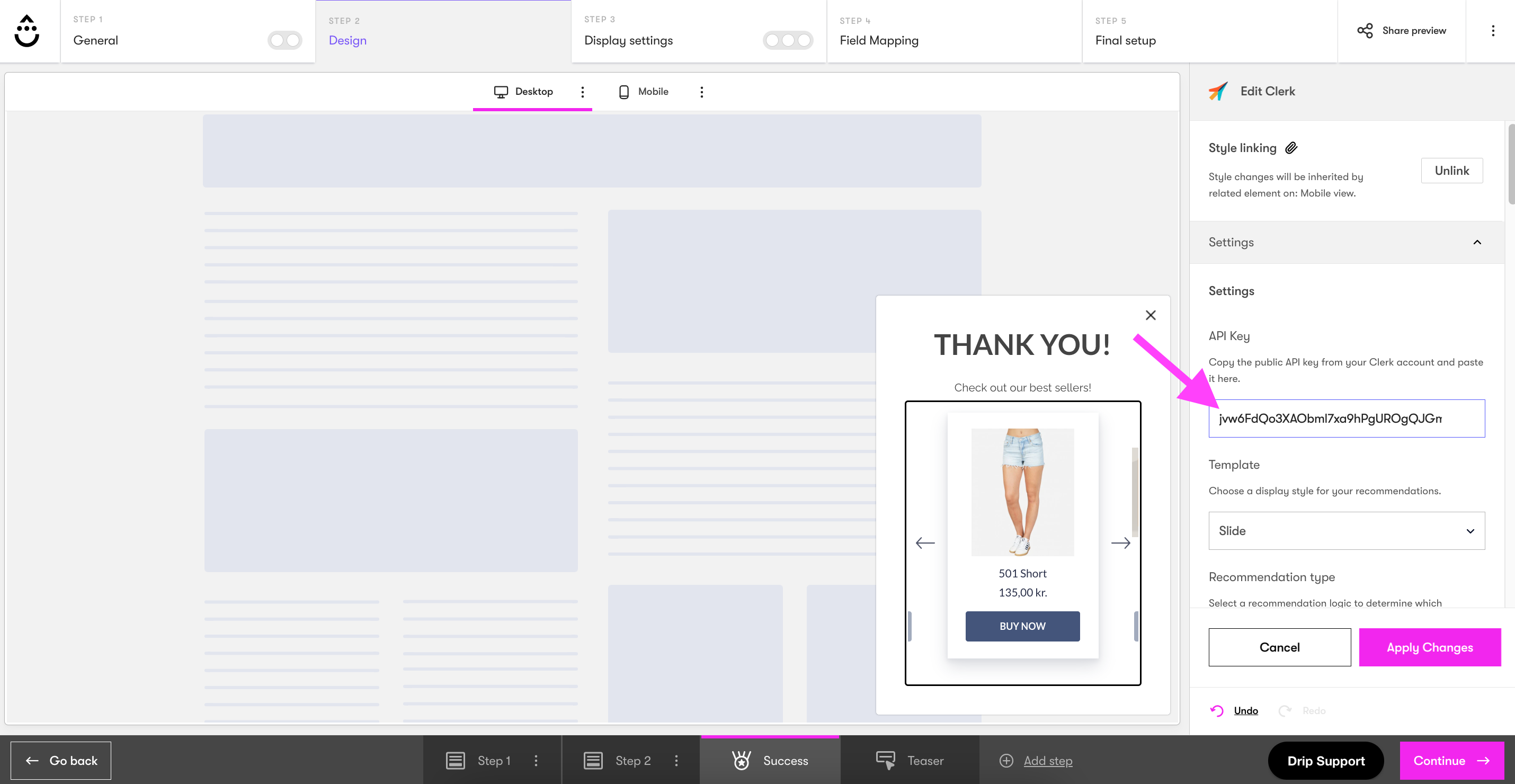1515x784 pixels.
Task: Click the previous product arrow in slider
Action: click(x=925, y=543)
